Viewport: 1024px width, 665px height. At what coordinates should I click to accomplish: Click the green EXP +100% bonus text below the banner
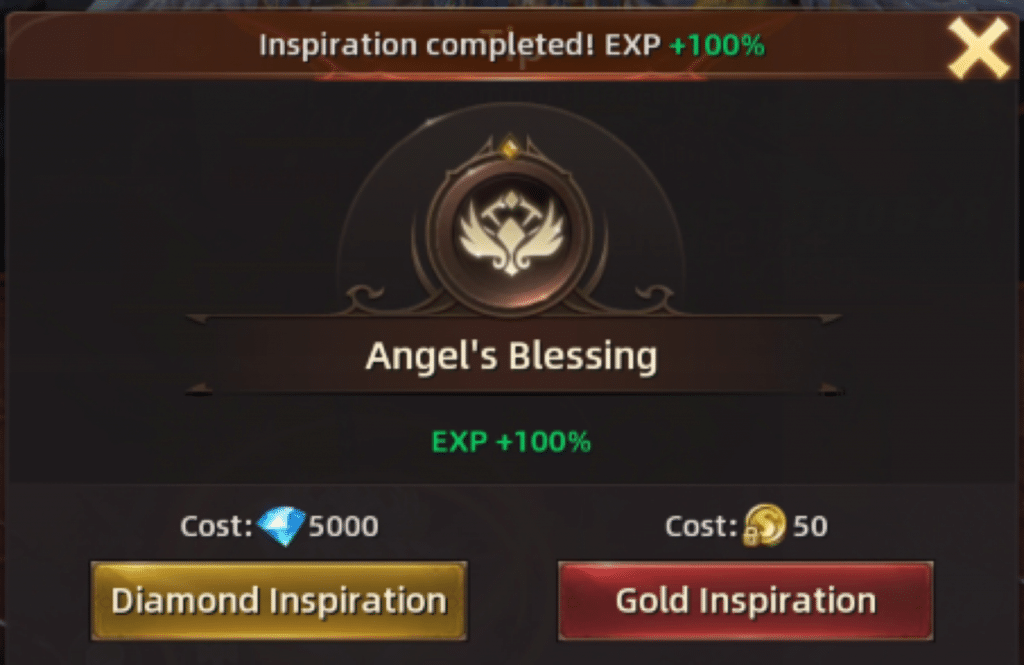pos(511,442)
